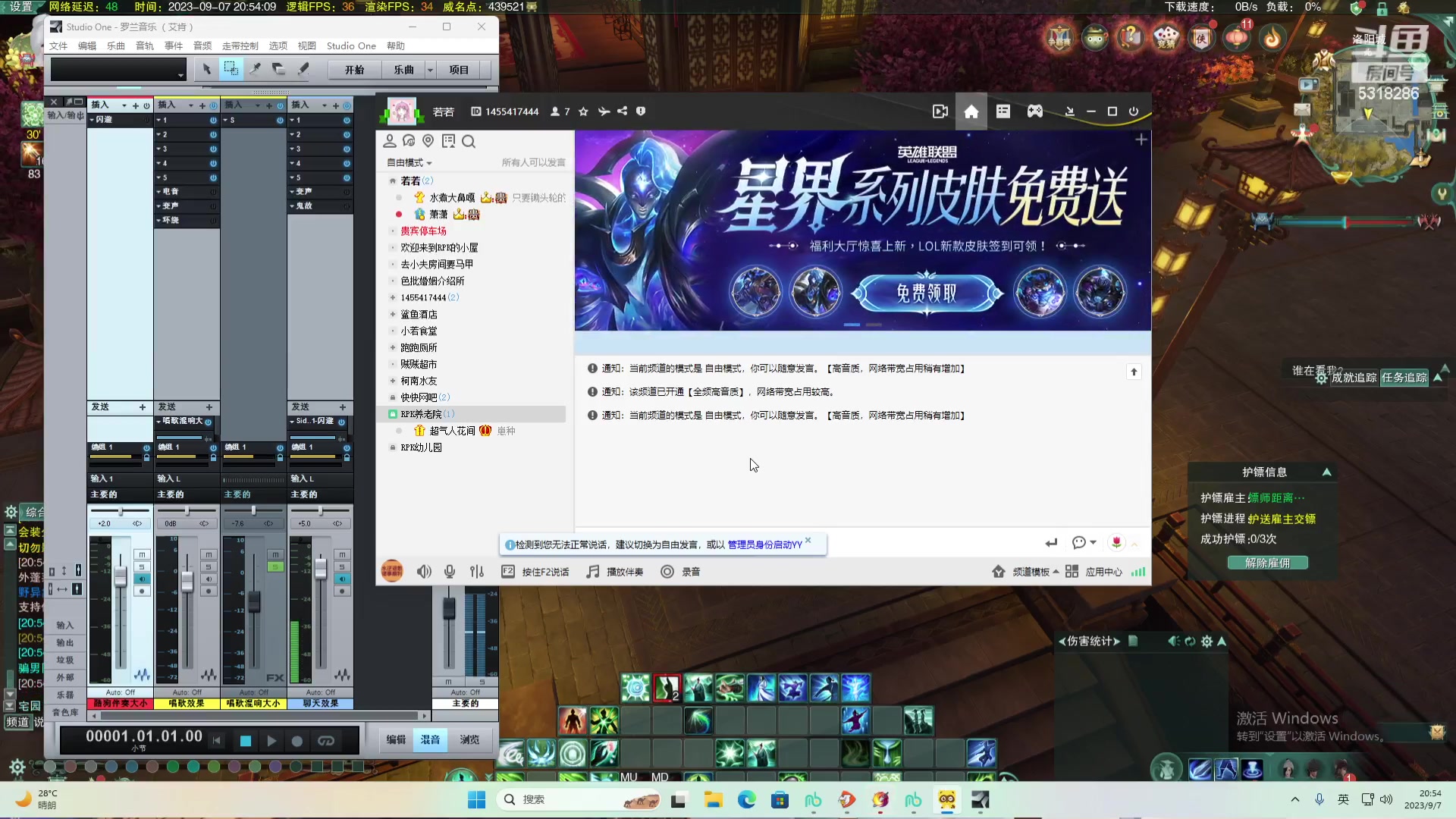Open the 自由模式 mode dropdown

click(x=409, y=162)
